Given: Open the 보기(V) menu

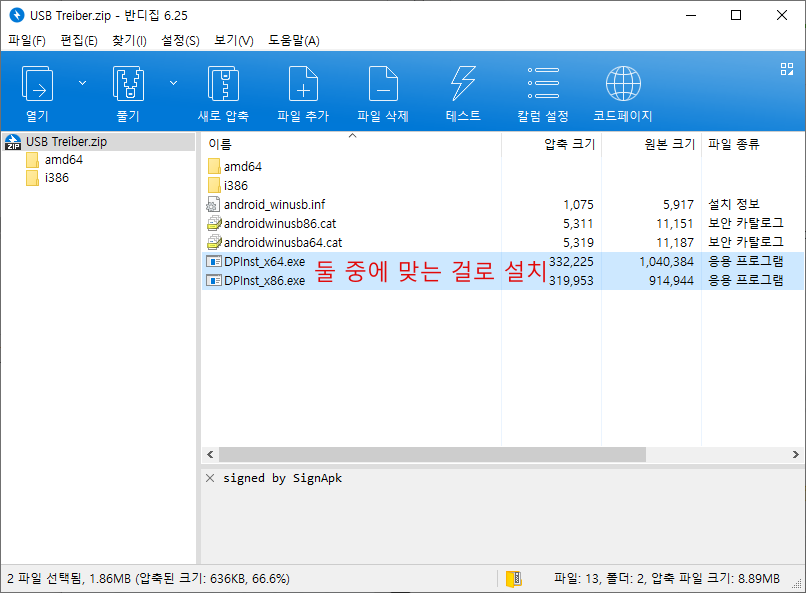Looking at the screenshot, I should 233,41.
